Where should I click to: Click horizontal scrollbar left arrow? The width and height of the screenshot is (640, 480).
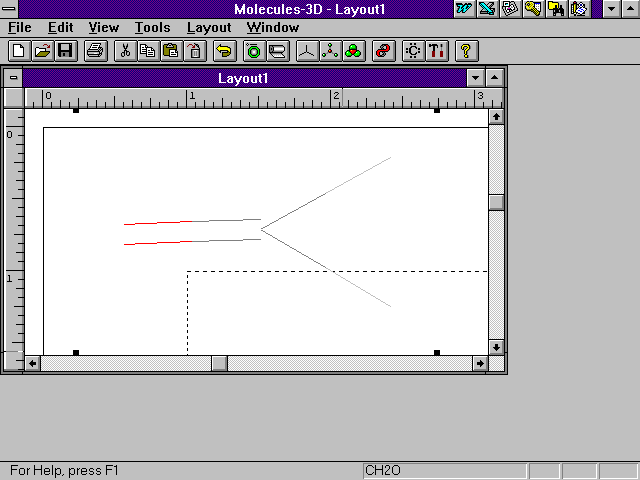[33, 363]
